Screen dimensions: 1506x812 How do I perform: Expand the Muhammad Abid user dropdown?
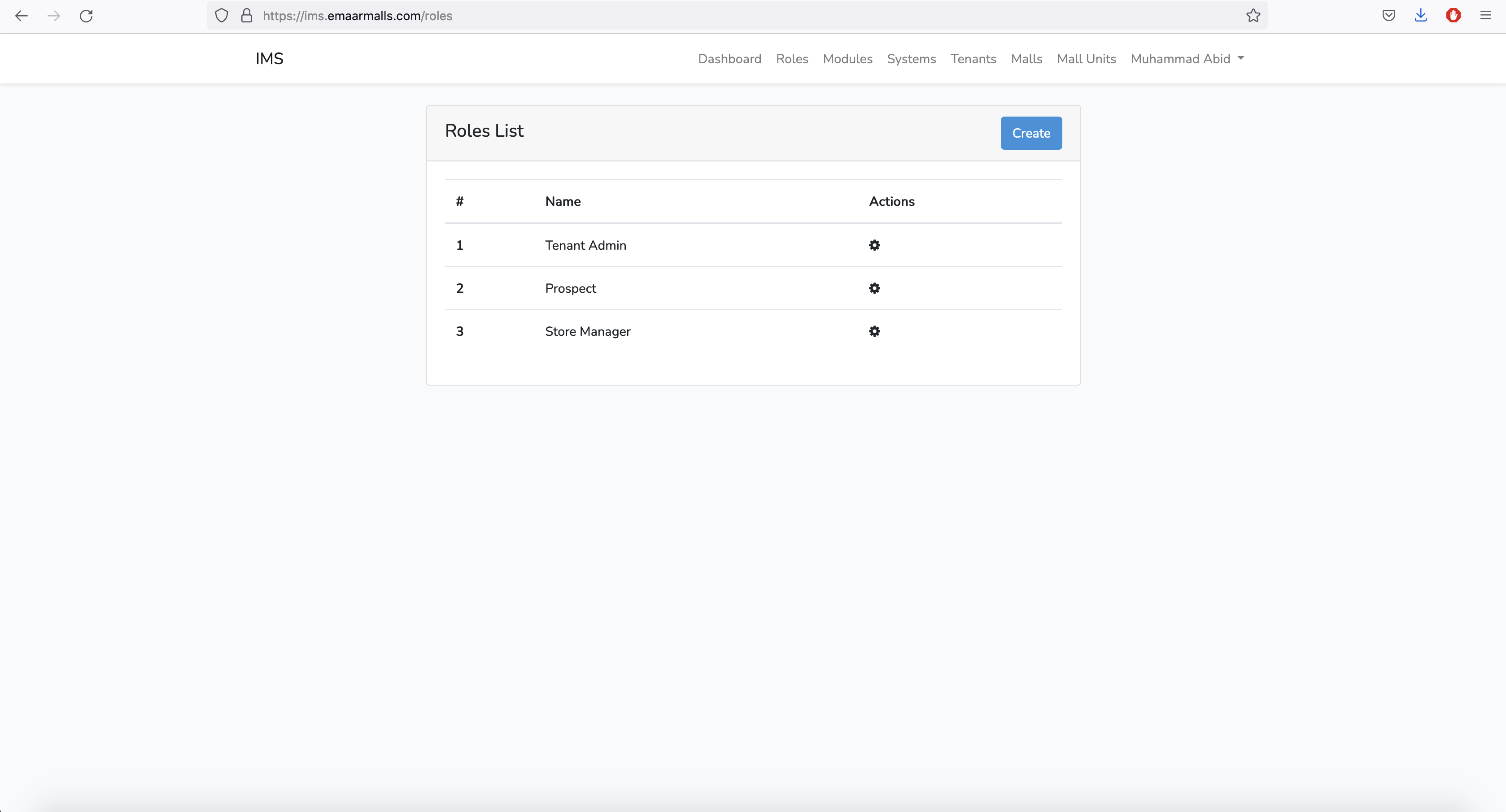(x=1187, y=59)
